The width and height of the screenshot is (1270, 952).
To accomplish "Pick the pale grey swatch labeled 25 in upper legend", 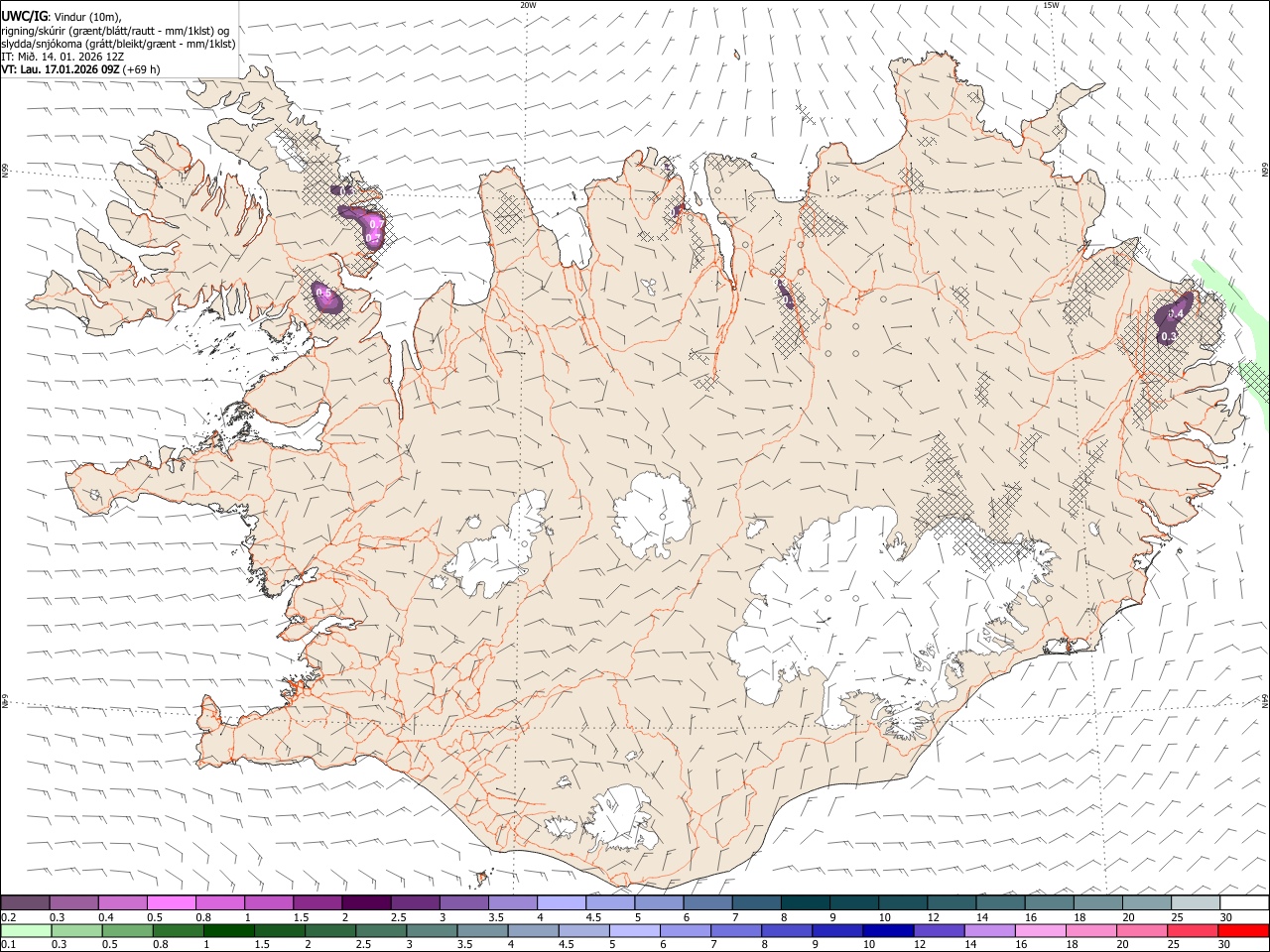I will click(1197, 903).
